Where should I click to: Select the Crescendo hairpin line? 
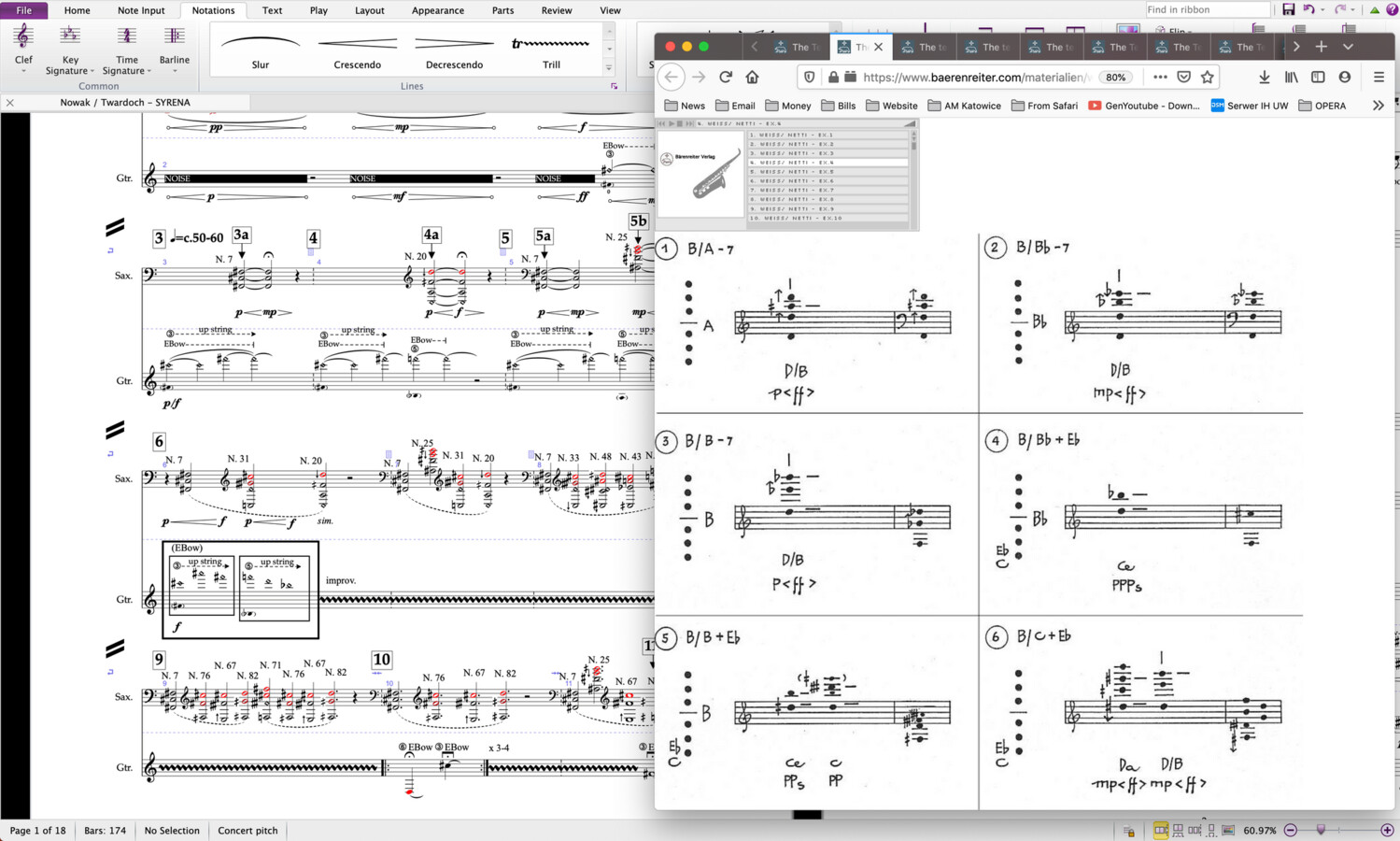[x=357, y=50]
